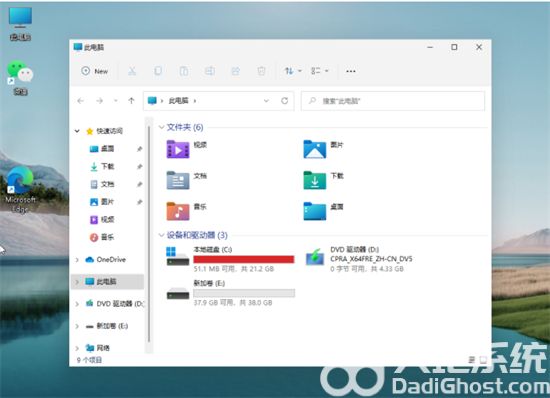Select OneDrive in the navigation pane
The width and height of the screenshot is (550, 398).
(111, 259)
